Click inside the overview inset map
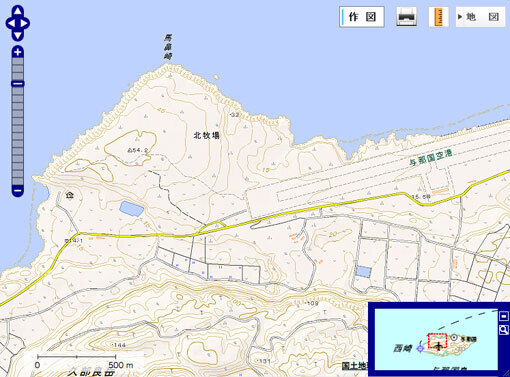The width and height of the screenshot is (510, 377). coord(436,339)
